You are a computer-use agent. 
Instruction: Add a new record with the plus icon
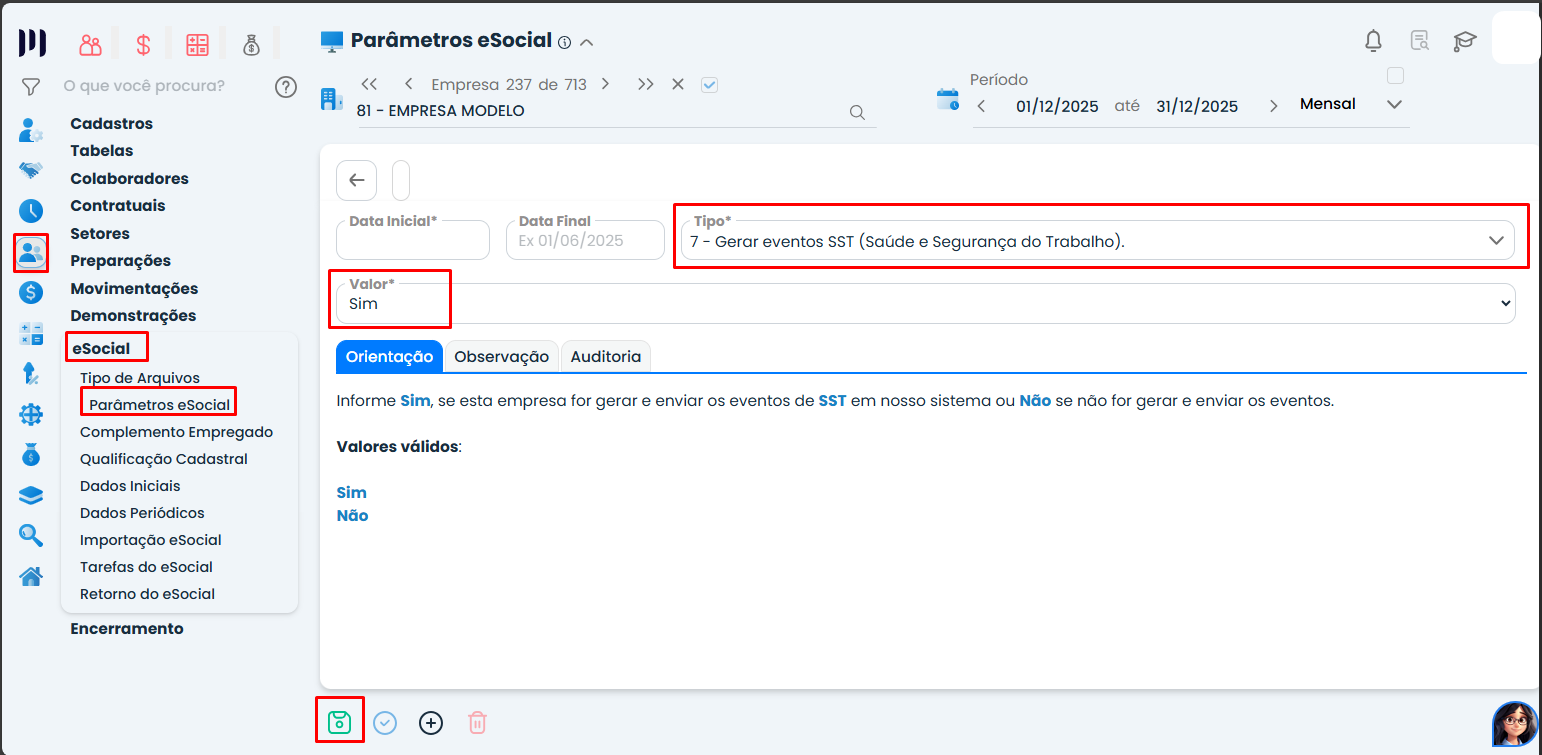431,722
